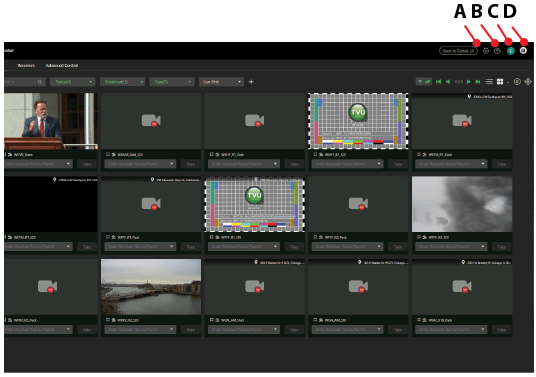The image size is (536, 377).
Task: Toggle bookmark on the second-row TVU pattern source
Action: click(212, 237)
